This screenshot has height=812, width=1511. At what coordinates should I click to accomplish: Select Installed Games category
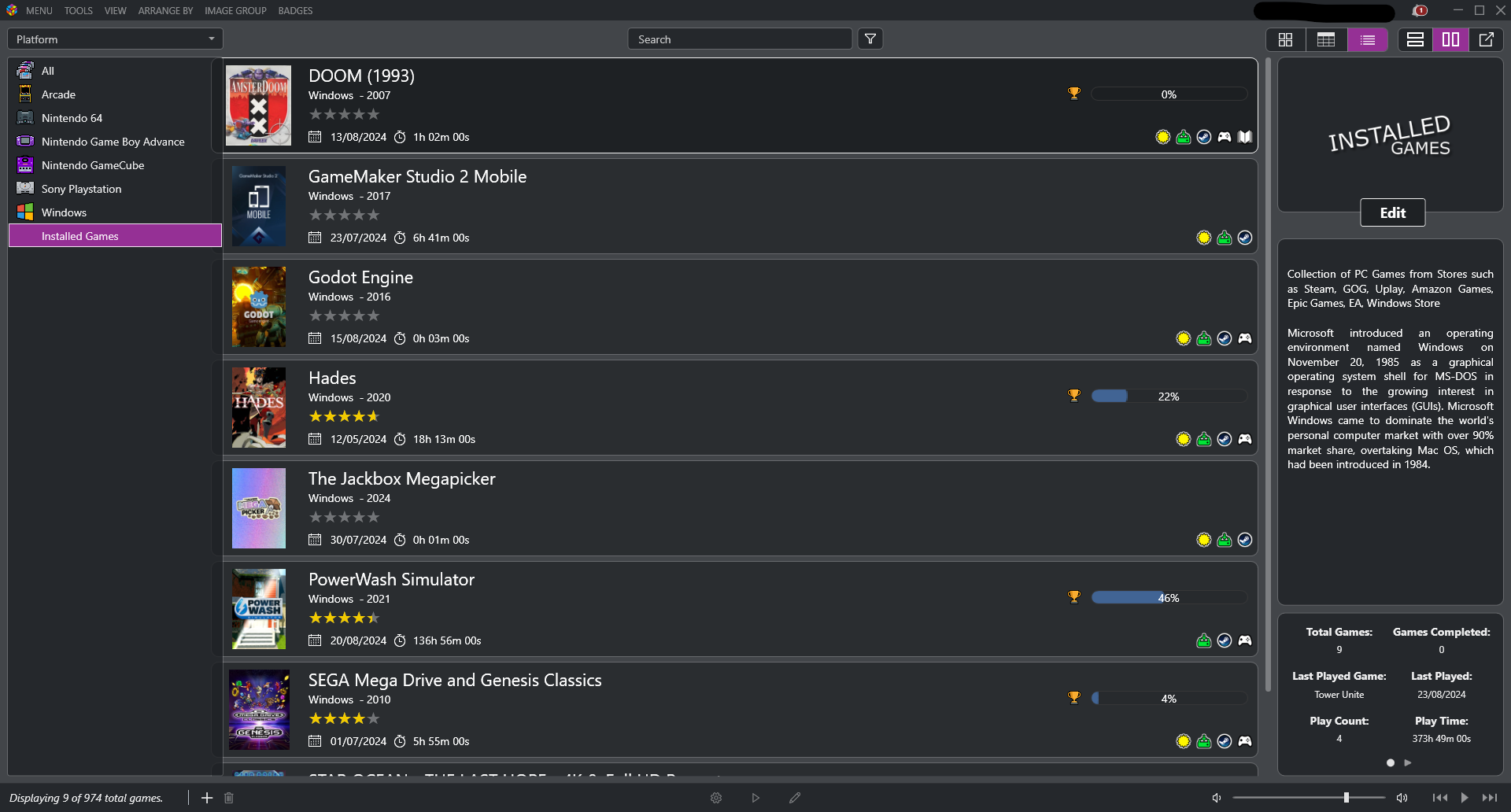click(115, 236)
